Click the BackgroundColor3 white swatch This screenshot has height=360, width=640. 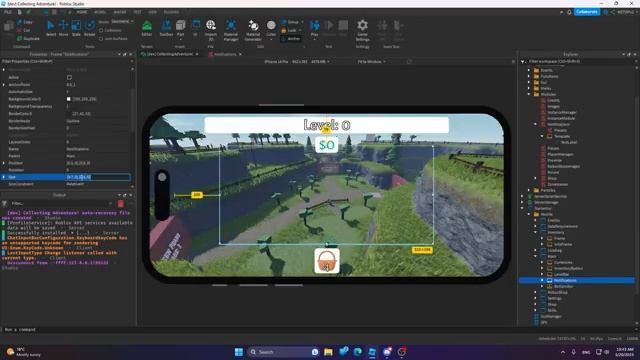coord(69,99)
